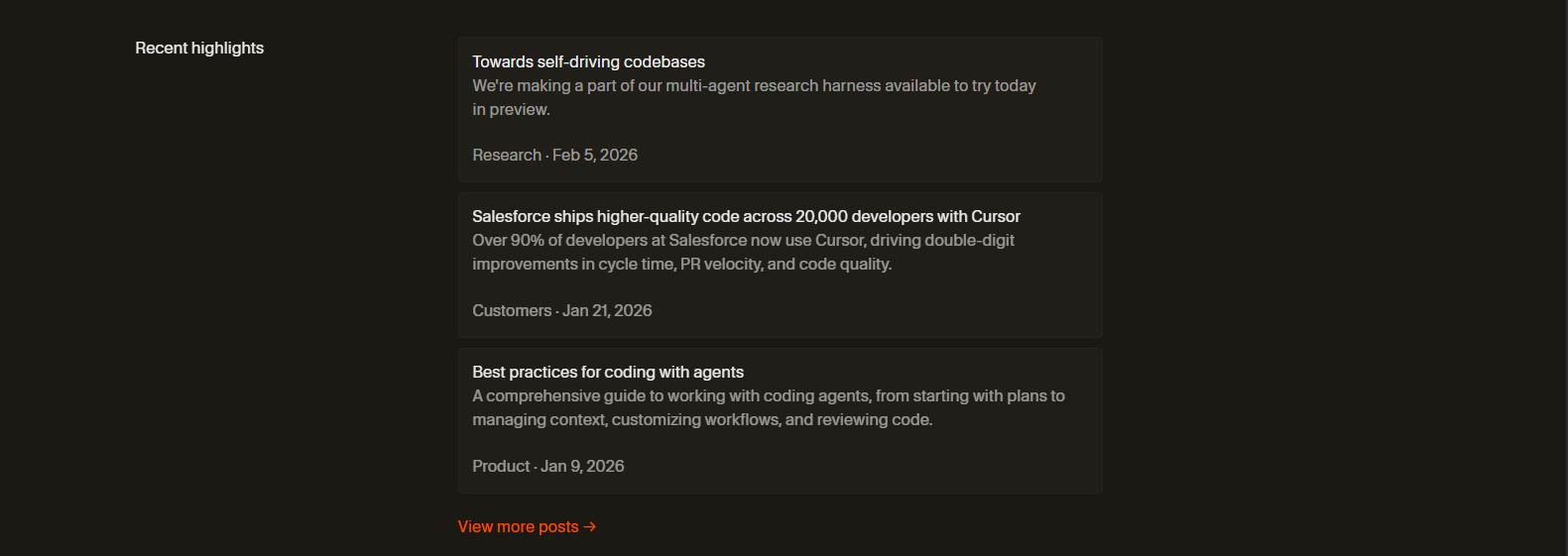
Task: Click the multi-agent research harness description line
Action: click(754, 86)
